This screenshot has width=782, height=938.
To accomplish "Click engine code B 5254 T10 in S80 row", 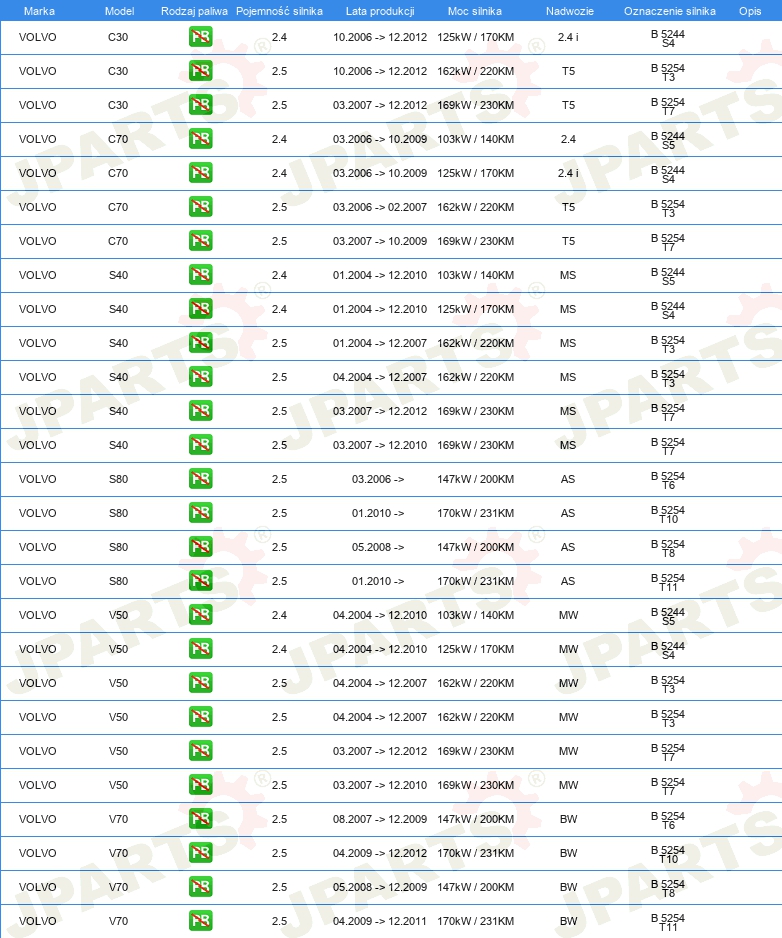I will (x=668, y=514).
